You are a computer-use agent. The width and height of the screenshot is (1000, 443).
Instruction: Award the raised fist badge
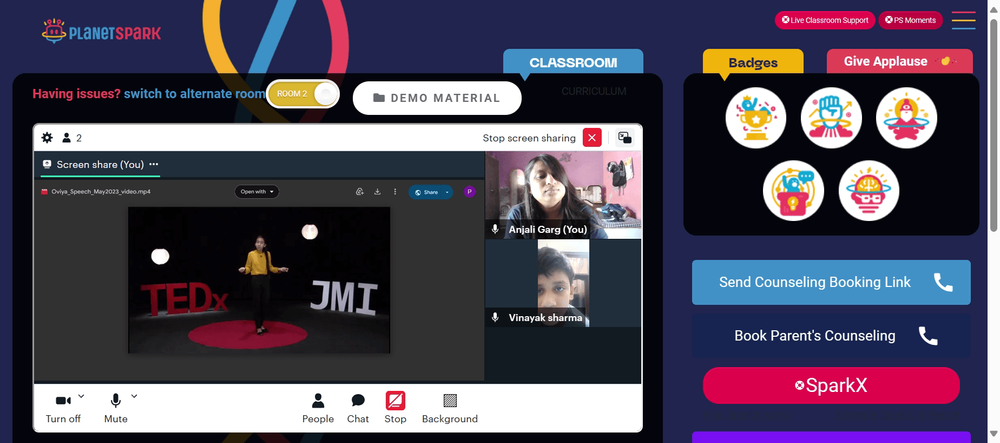pyautogui.click(x=832, y=118)
